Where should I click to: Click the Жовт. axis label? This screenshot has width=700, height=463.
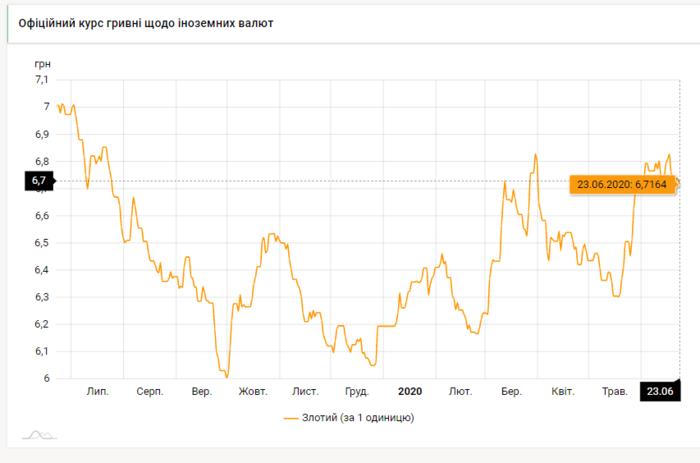[253, 391]
